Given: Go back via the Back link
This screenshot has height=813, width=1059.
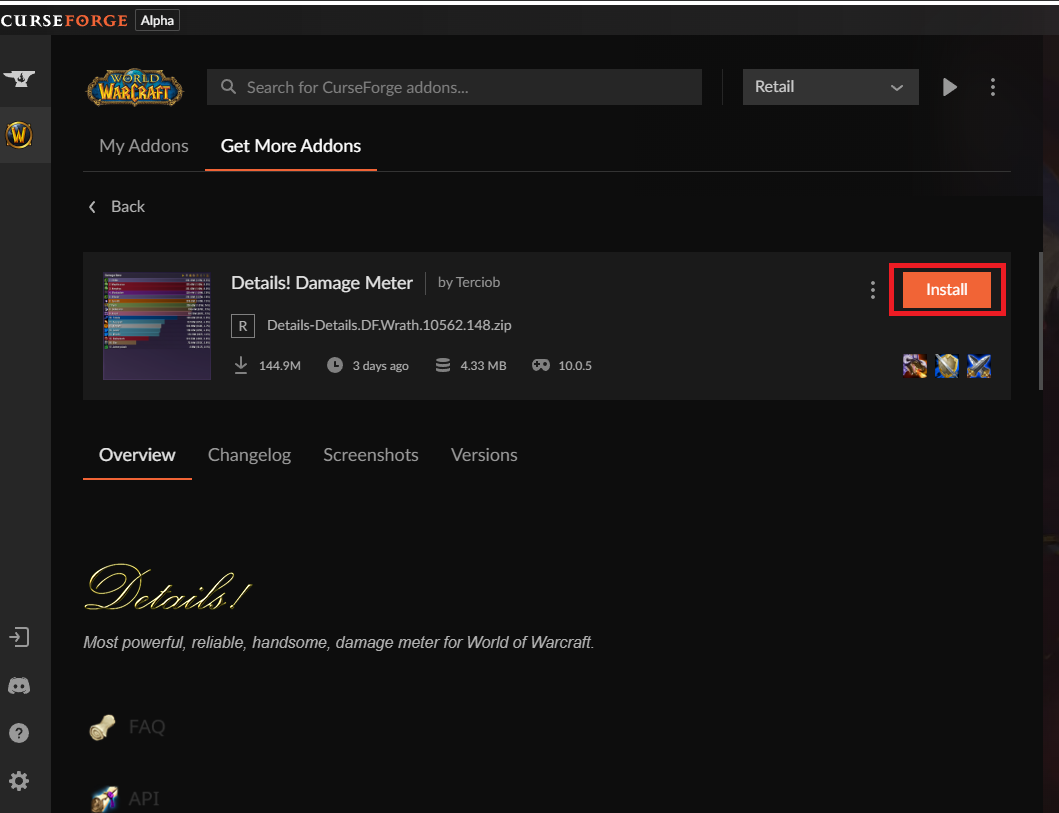Looking at the screenshot, I should tap(128, 207).
